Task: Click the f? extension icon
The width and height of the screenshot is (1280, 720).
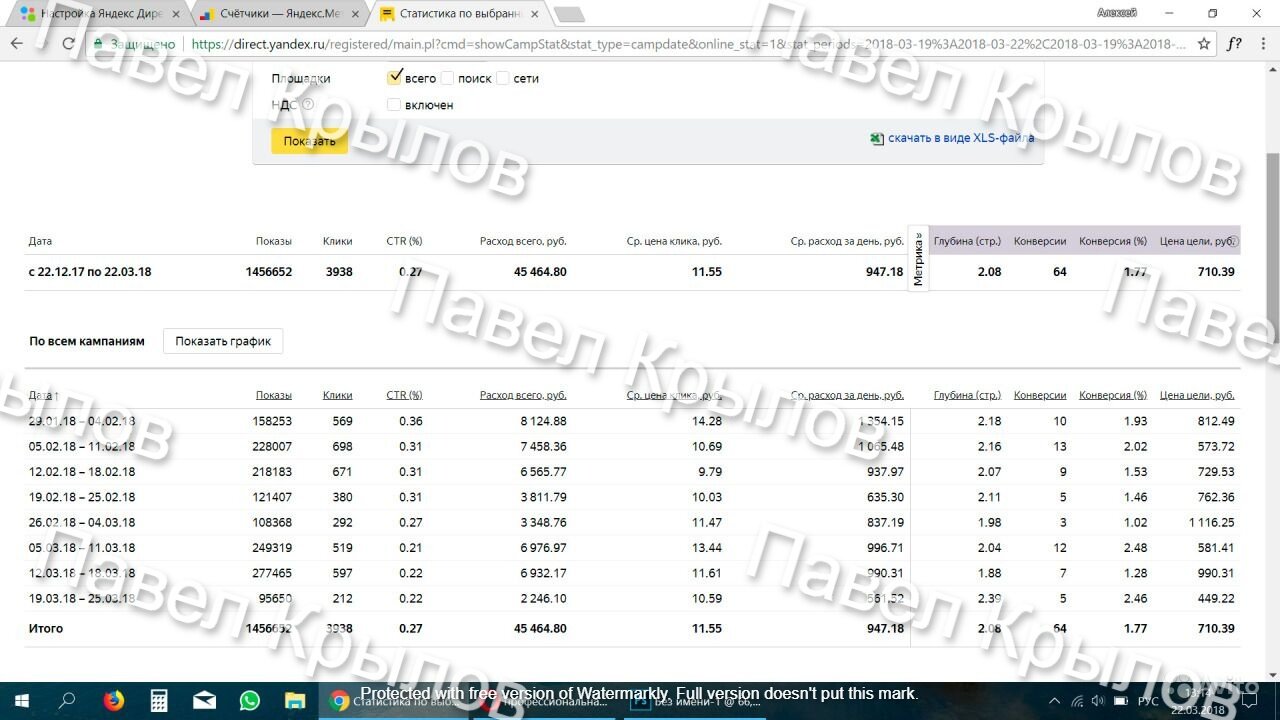Action: point(1235,44)
